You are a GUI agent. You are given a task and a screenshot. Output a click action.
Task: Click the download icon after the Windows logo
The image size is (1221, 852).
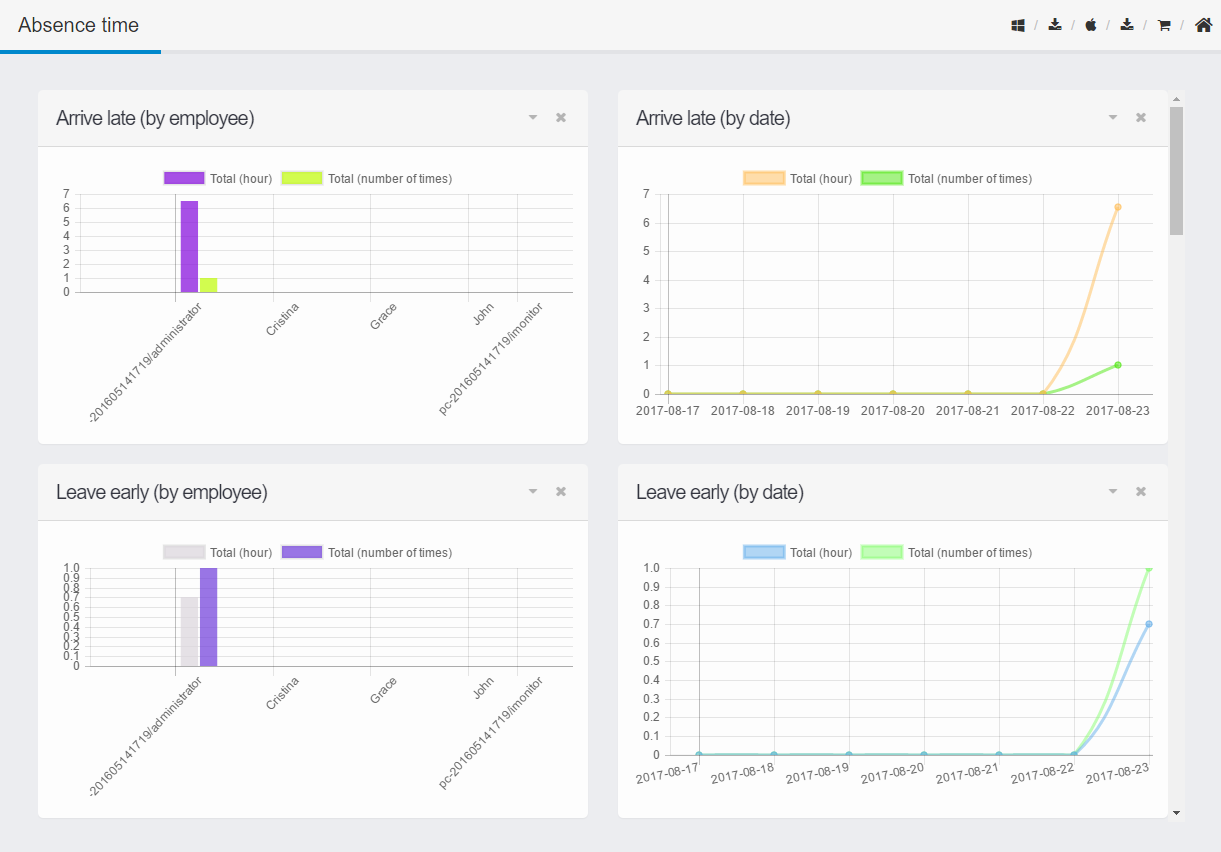point(1055,26)
